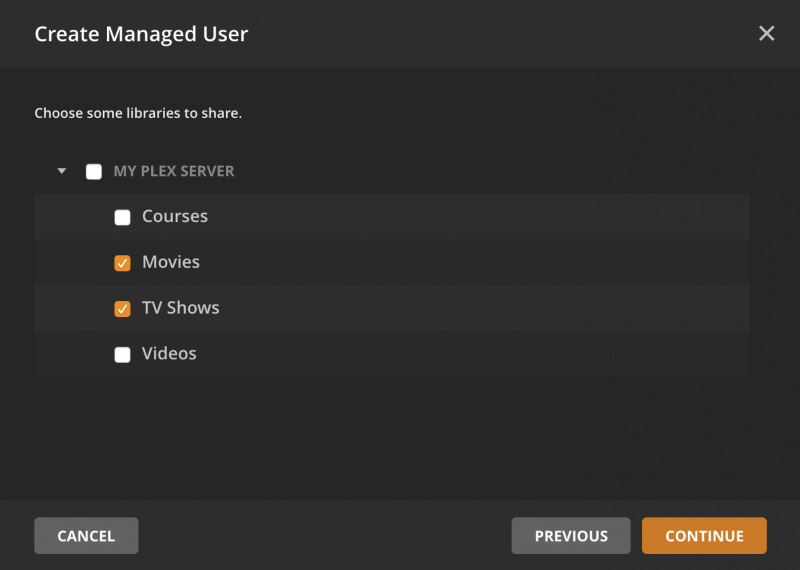
Task: Click the TV Shows library name
Action: click(x=181, y=308)
